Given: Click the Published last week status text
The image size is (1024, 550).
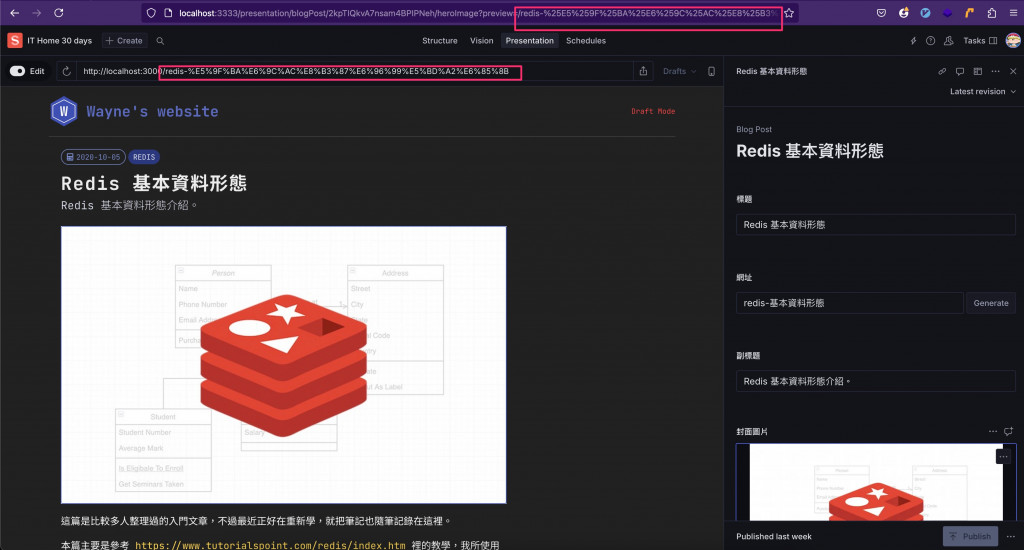Looking at the screenshot, I should tap(774, 536).
